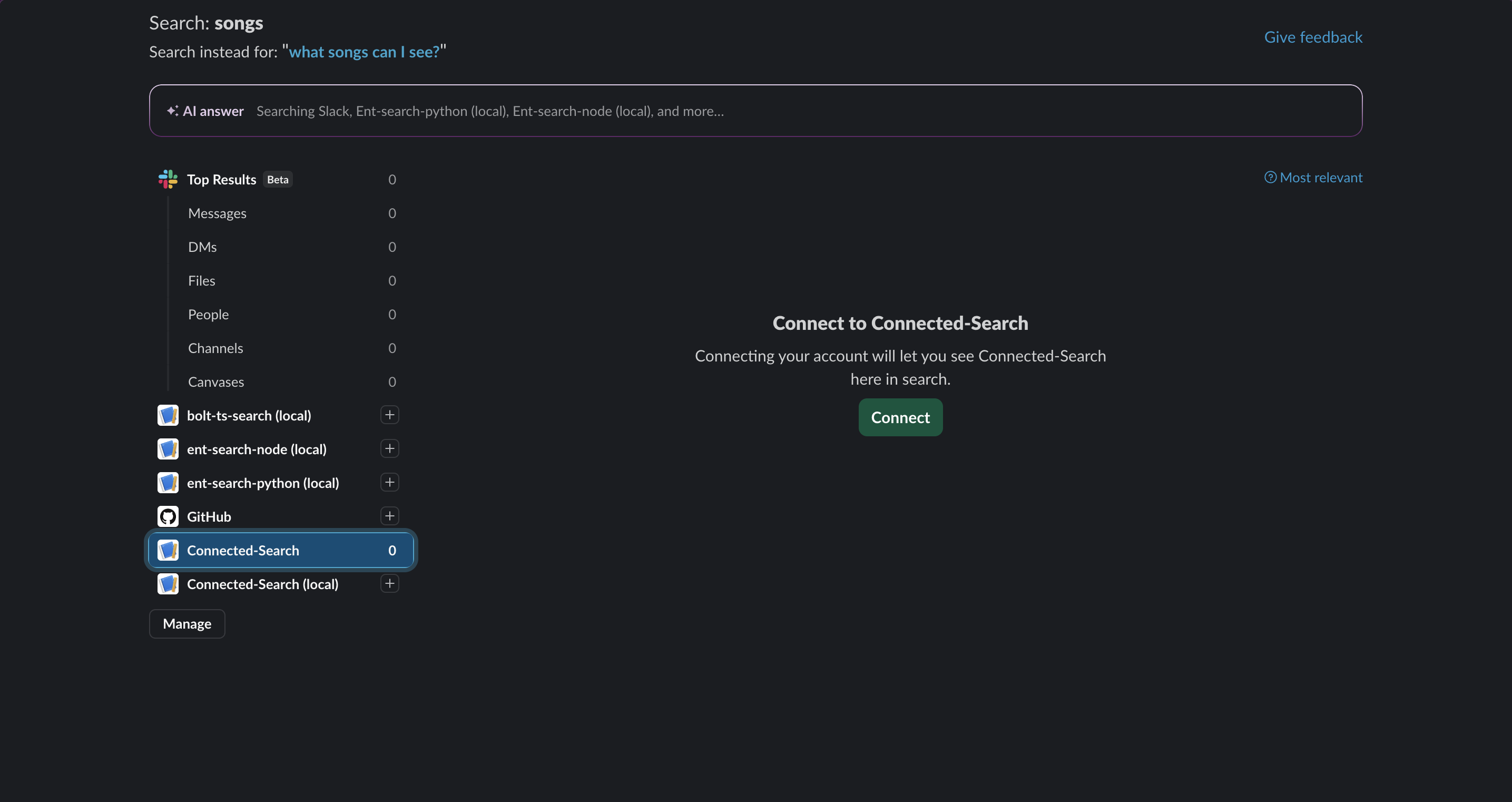The image size is (1512, 802).
Task: Click the Give feedback link
Action: (1313, 37)
